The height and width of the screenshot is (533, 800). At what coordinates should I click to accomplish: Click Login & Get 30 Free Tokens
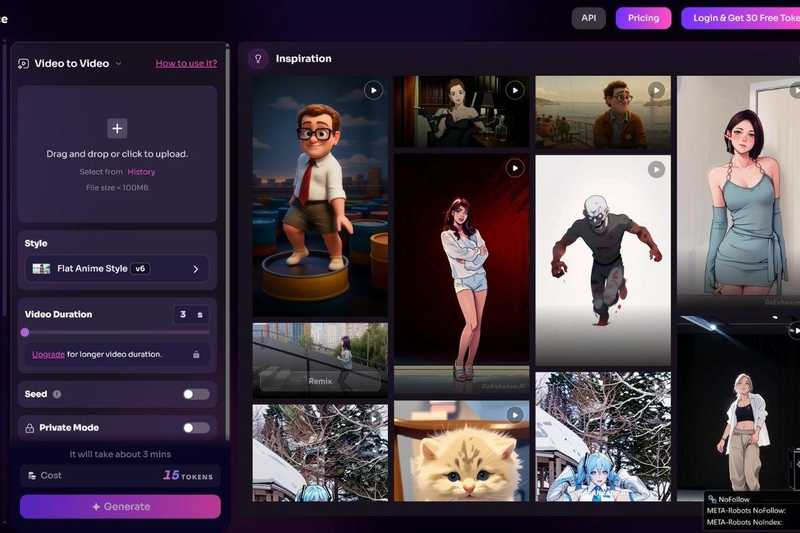pyautogui.click(x=740, y=18)
